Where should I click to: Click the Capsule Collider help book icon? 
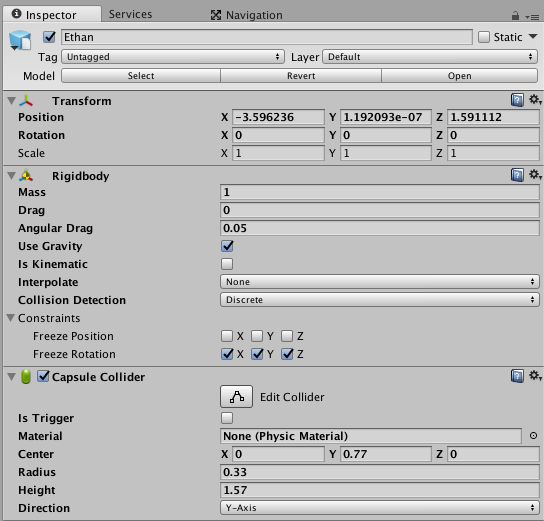pos(517,376)
